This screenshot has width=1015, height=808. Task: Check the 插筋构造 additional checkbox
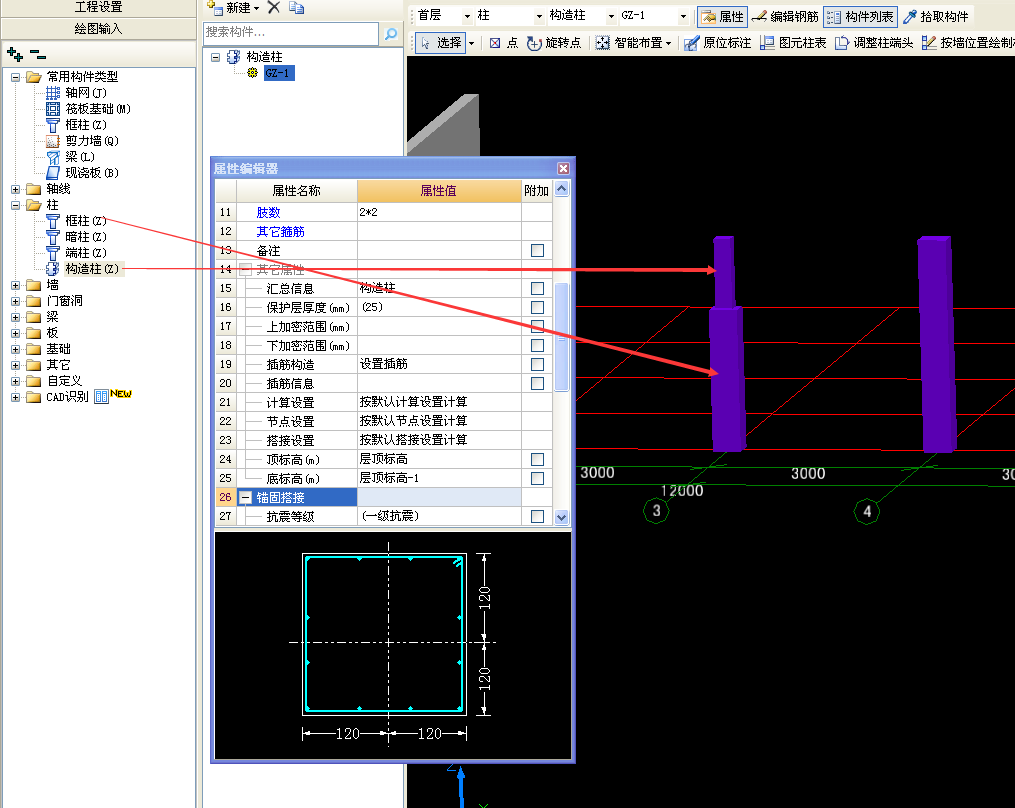(537, 365)
